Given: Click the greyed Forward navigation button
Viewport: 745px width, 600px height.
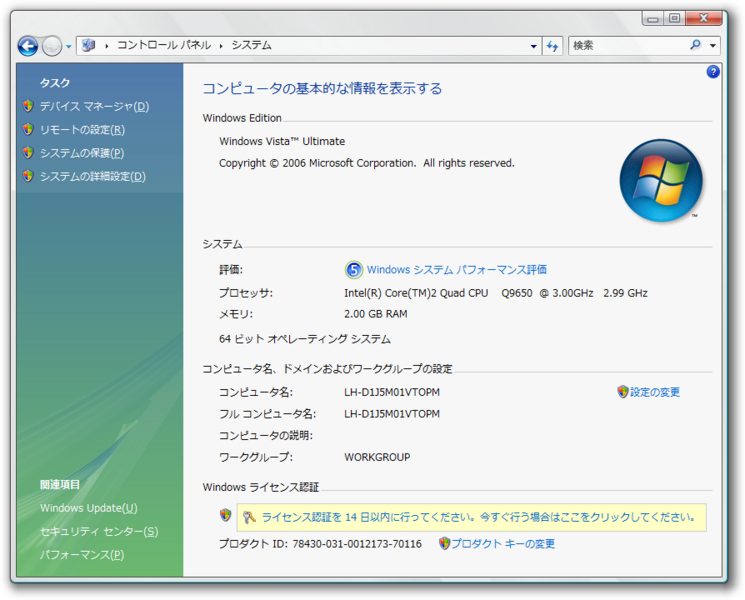Looking at the screenshot, I should (51, 46).
